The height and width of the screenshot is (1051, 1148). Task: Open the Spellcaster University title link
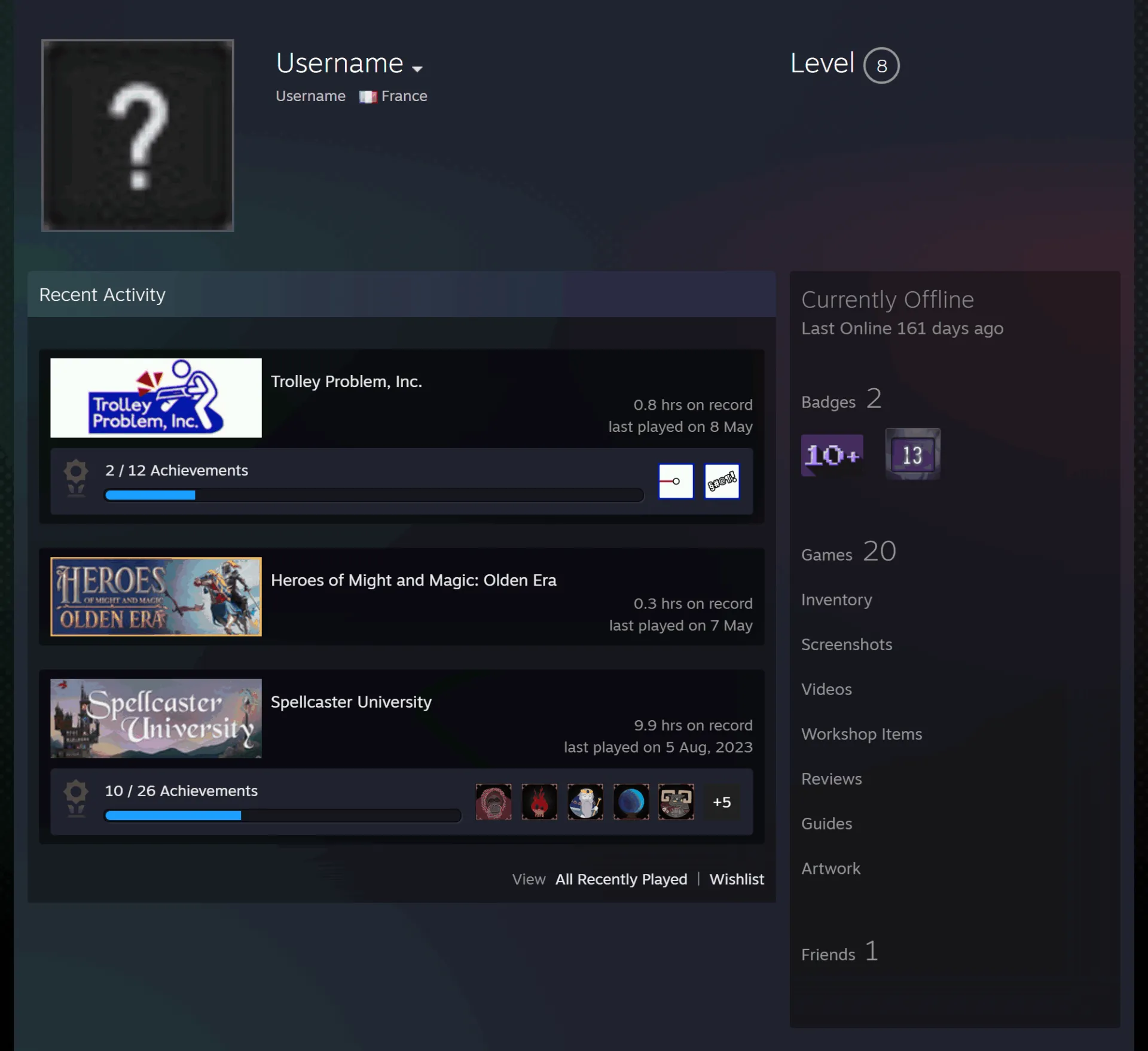(x=351, y=702)
